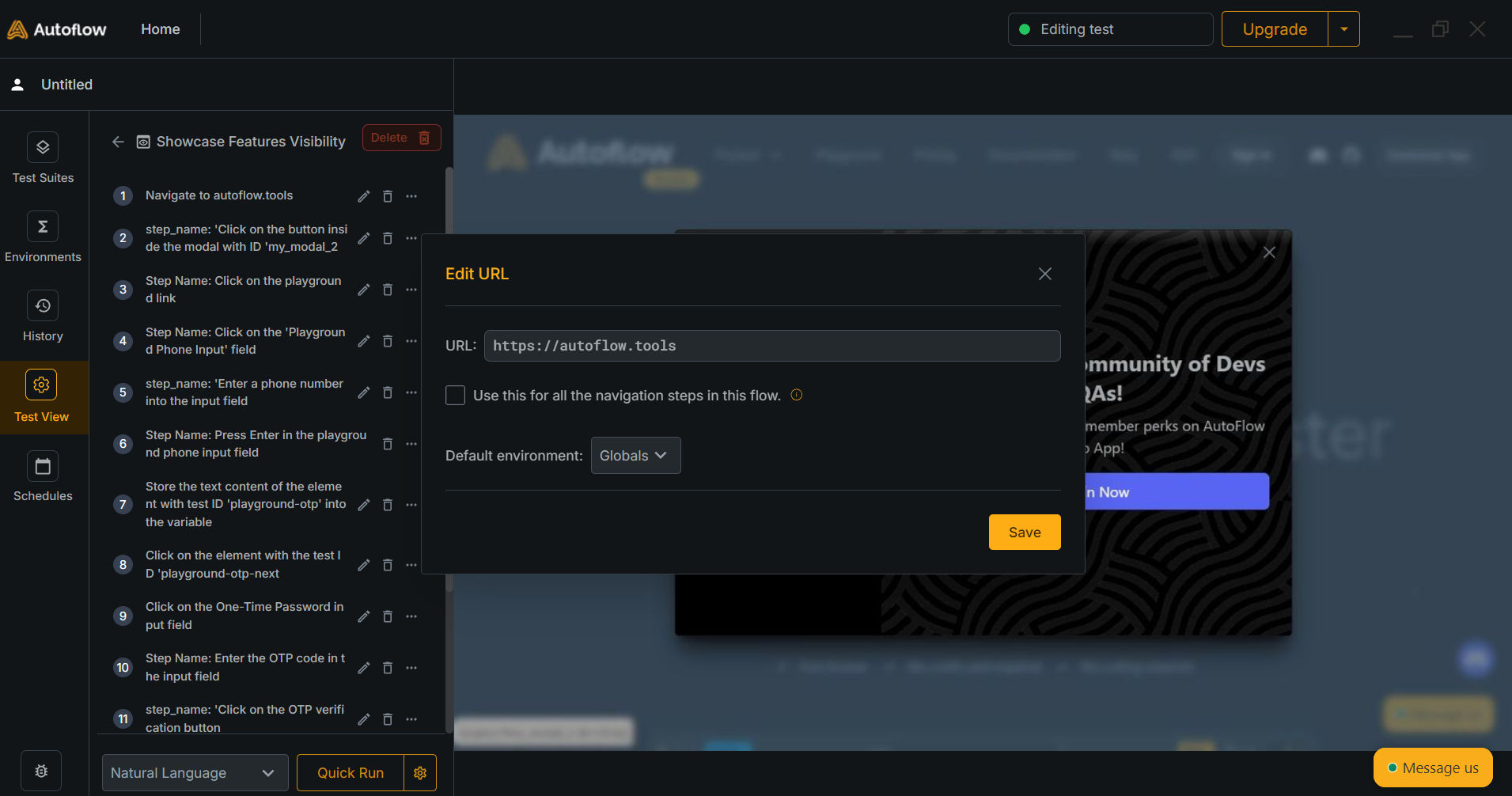Click the Quick Run button
This screenshot has width=1512, height=796.
pos(351,773)
